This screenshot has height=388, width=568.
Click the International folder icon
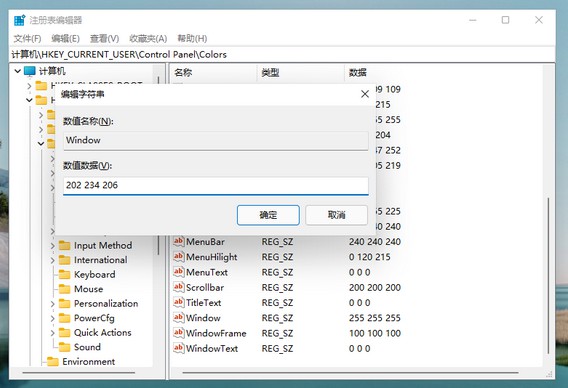[x=64, y=260]
